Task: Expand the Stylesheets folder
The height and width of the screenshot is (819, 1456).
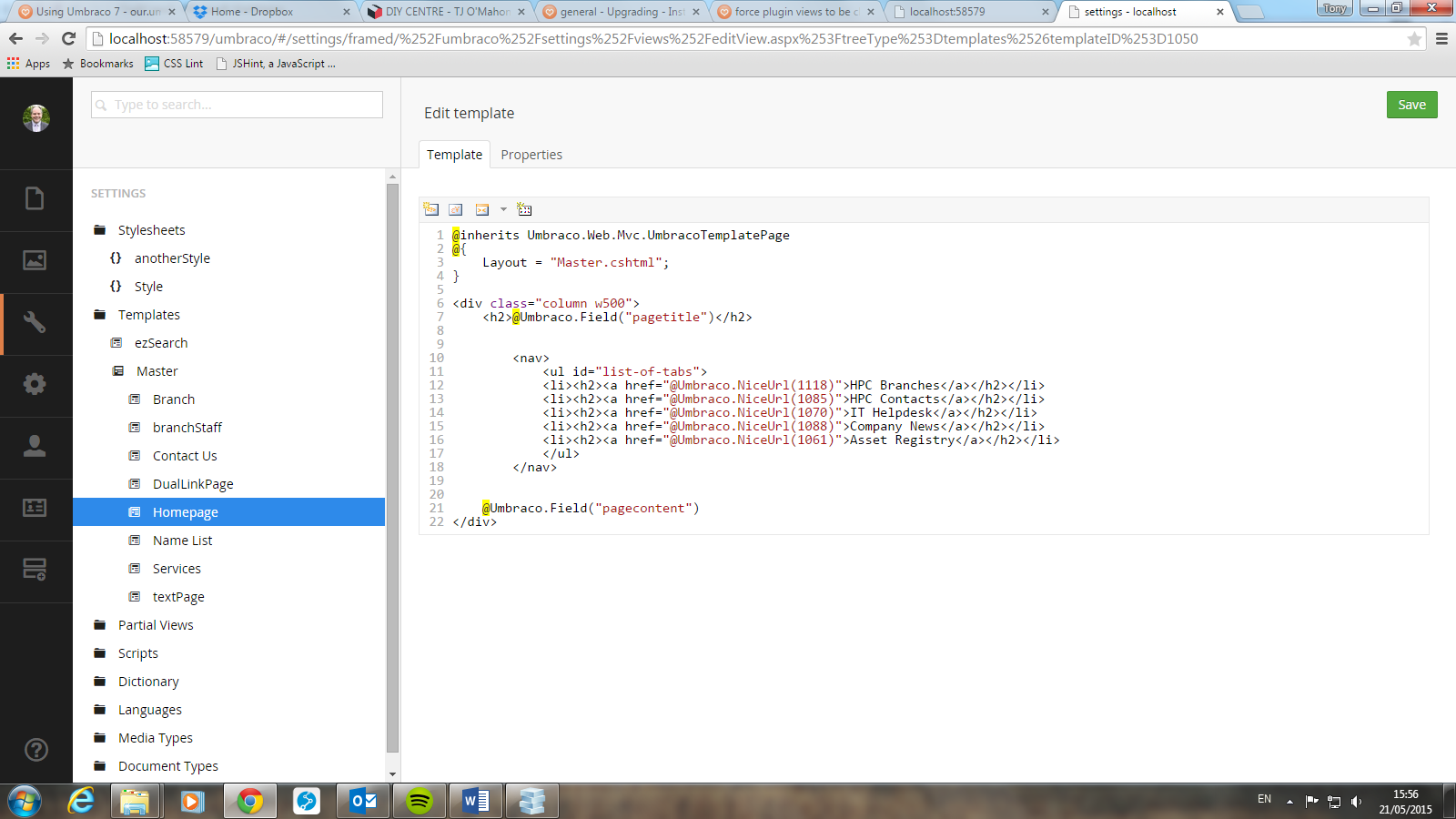Action: 151,230
